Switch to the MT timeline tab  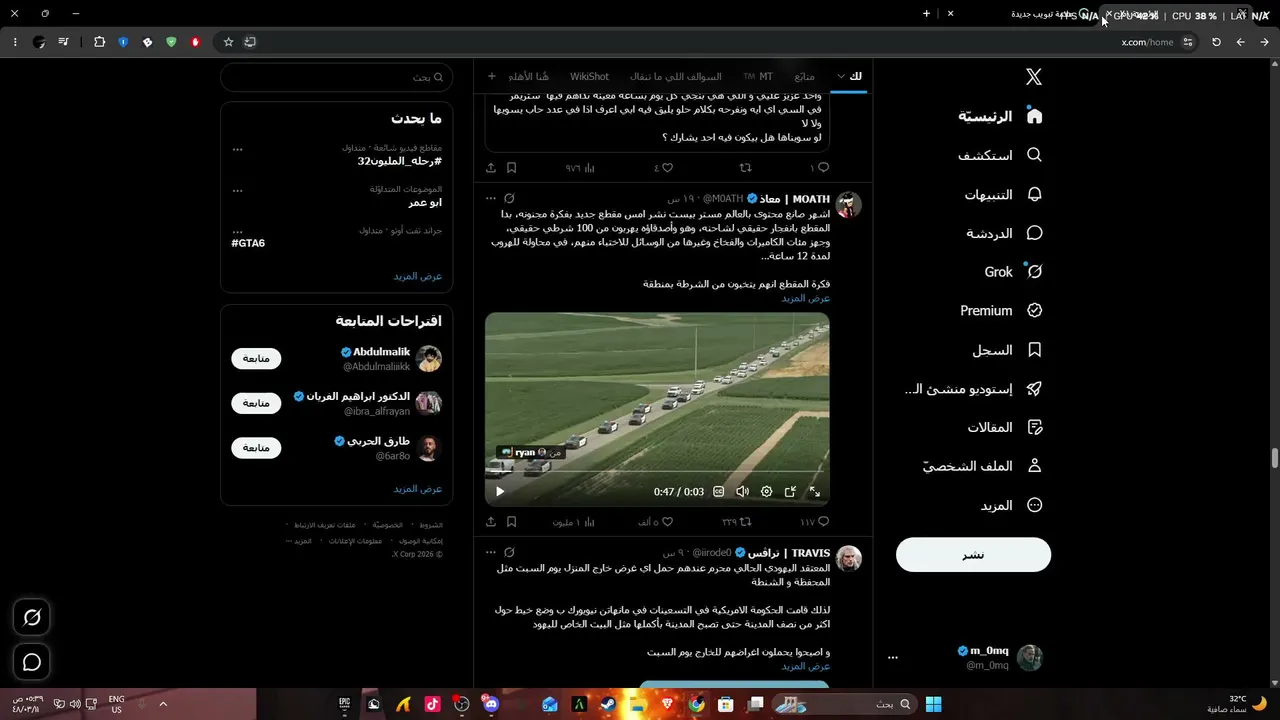[x=760, y=76]
